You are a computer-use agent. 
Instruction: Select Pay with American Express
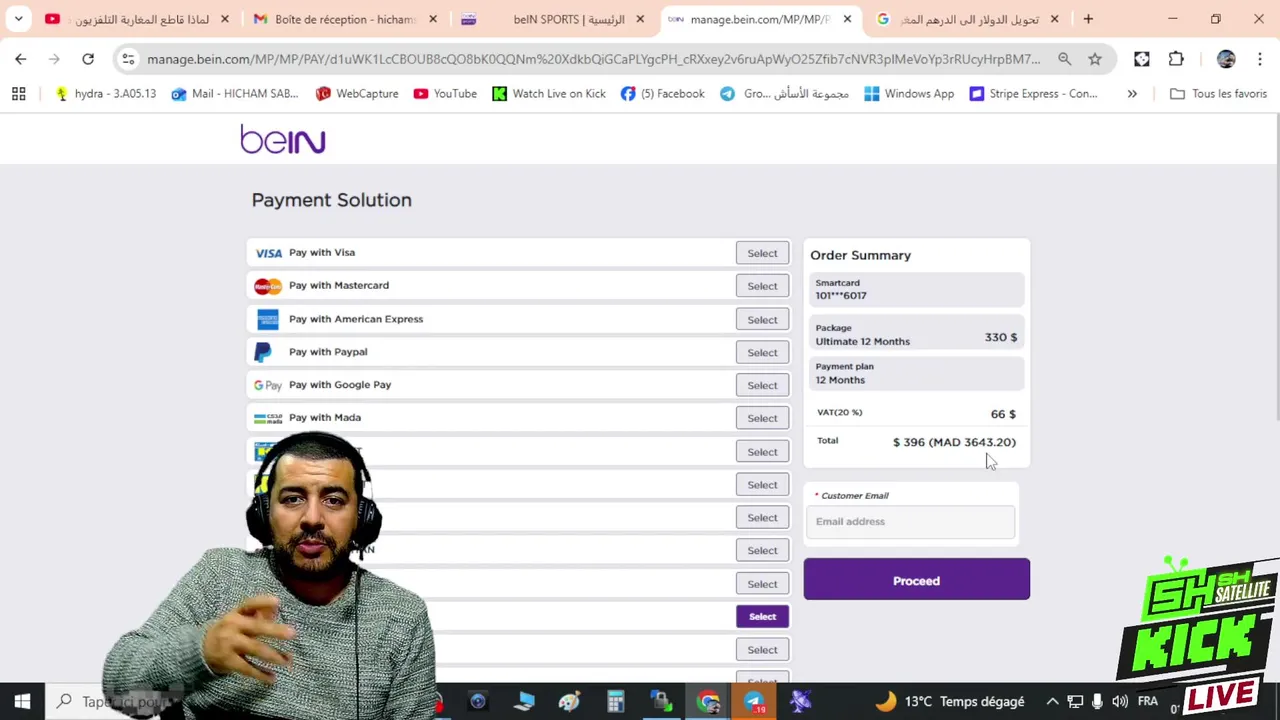pyautogui.click(x=762, y=320)
